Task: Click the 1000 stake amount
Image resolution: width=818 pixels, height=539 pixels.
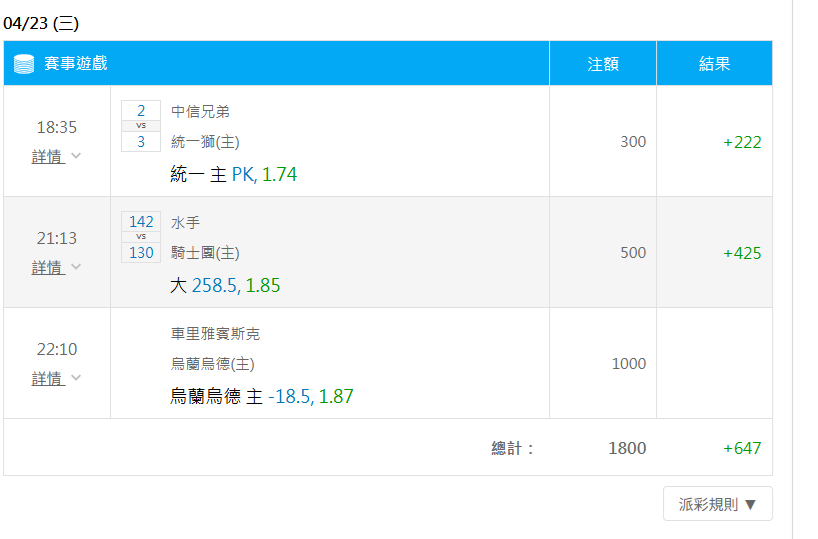Action: [x=629, y=364]
